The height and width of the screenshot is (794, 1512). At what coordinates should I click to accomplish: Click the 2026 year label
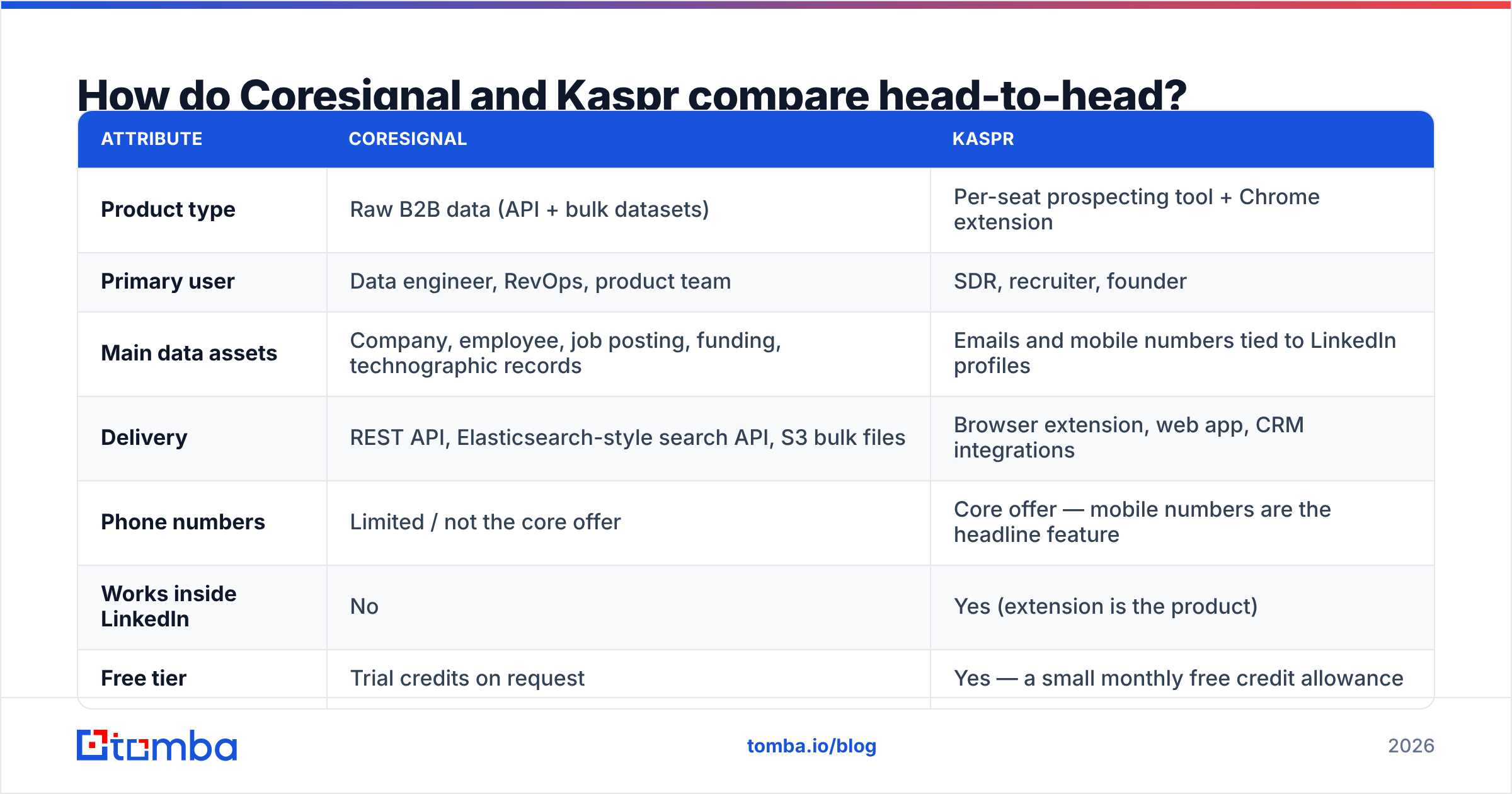[1411, 746]
